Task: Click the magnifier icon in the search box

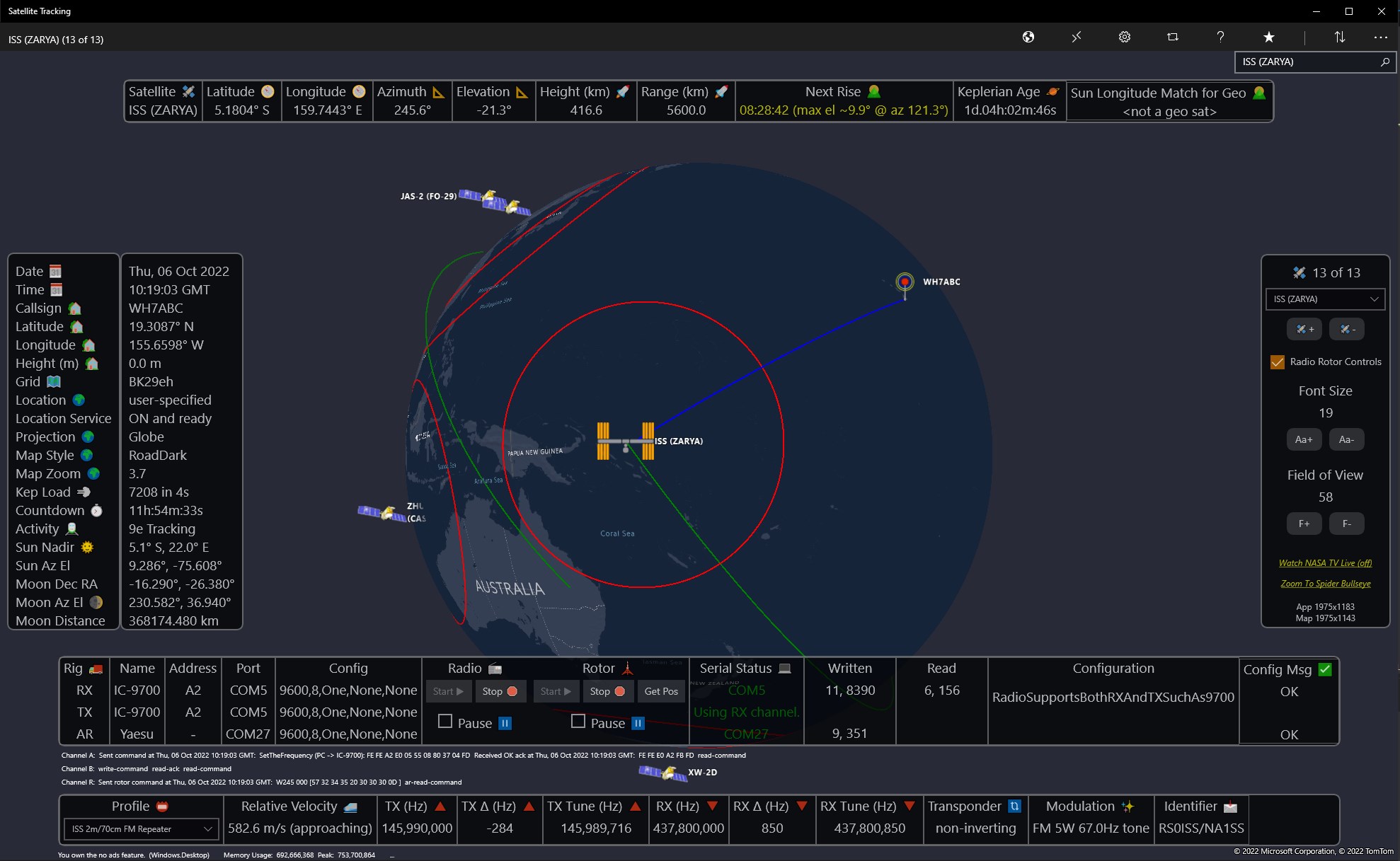Action: [1384, 63]
